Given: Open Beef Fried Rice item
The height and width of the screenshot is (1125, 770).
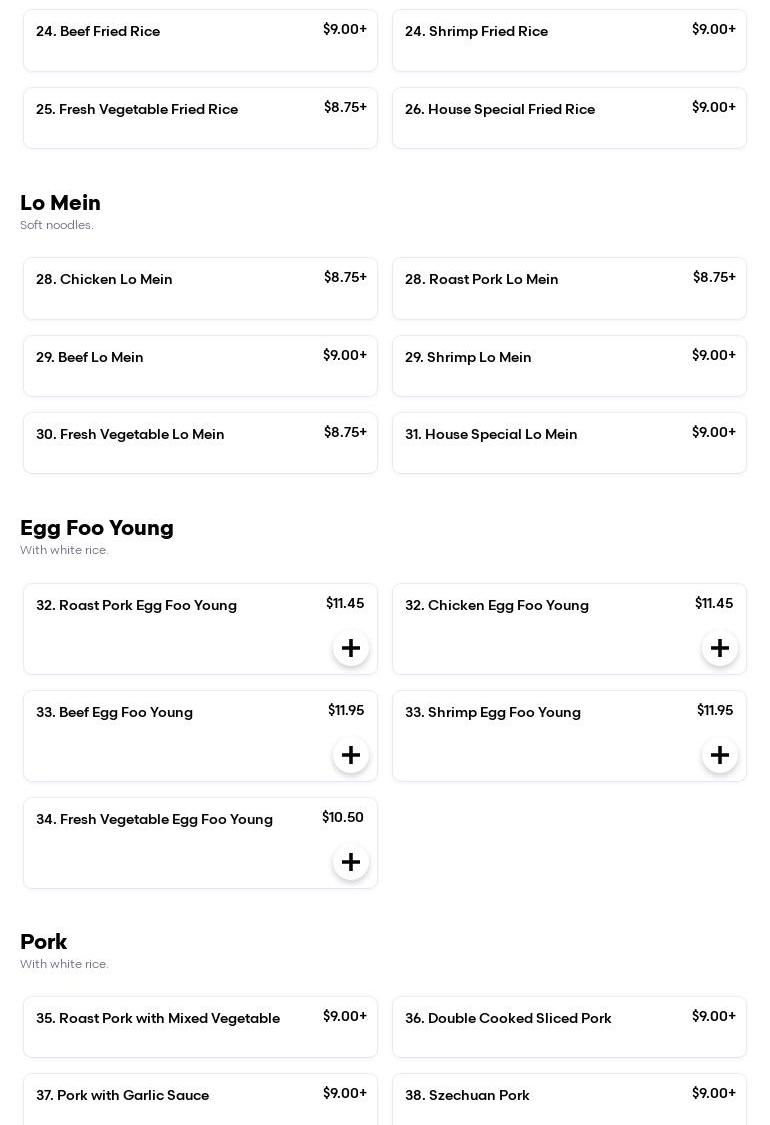Looking at the screenshot, I should 200,41.
